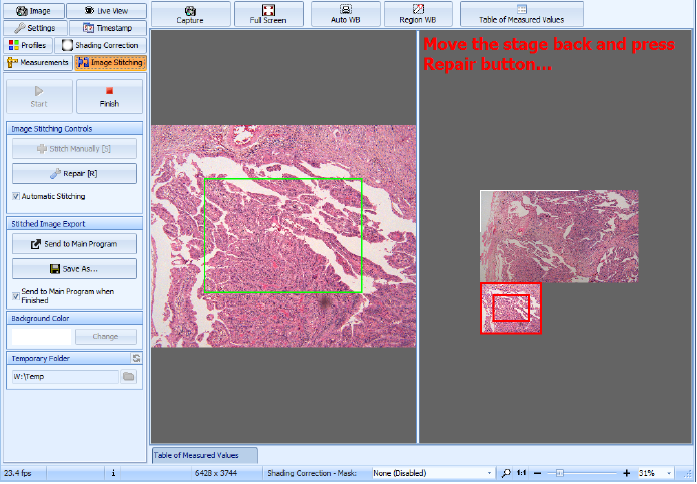
Task: Browse for temporary folder with folder icon
Action: tap(128, 377)
